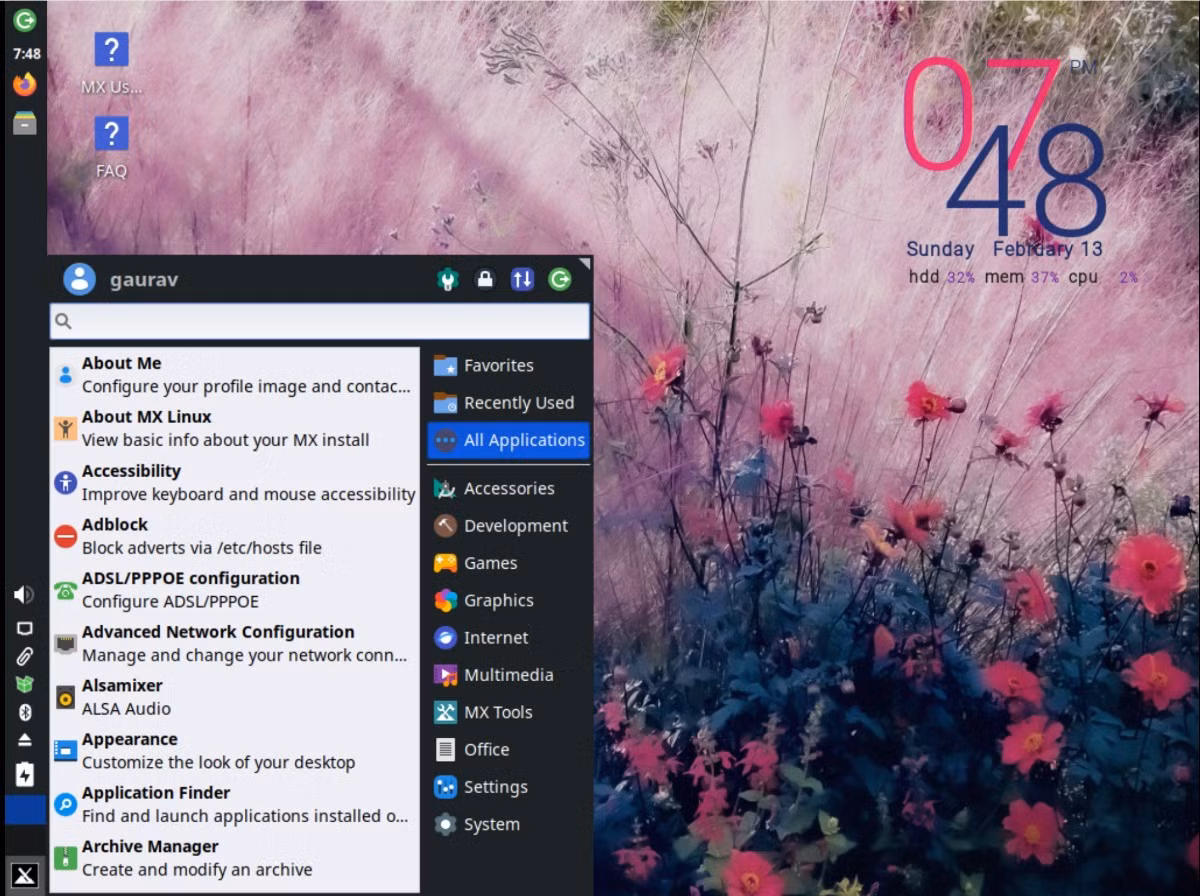Open the Settings category
Screen dimensions: 1200x896
click(x=508, y=787)
